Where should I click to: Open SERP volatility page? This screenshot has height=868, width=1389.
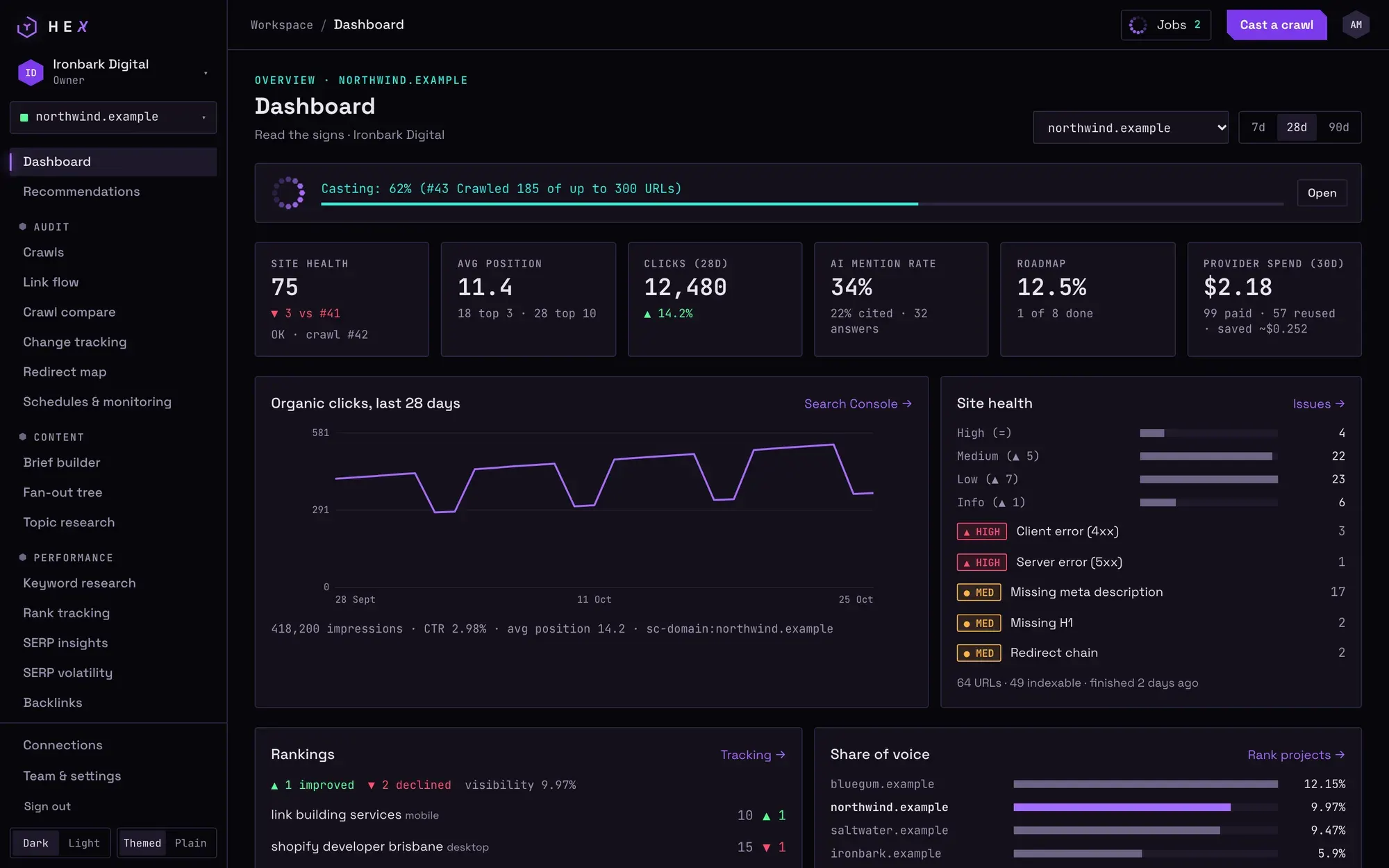coord(113,673)
